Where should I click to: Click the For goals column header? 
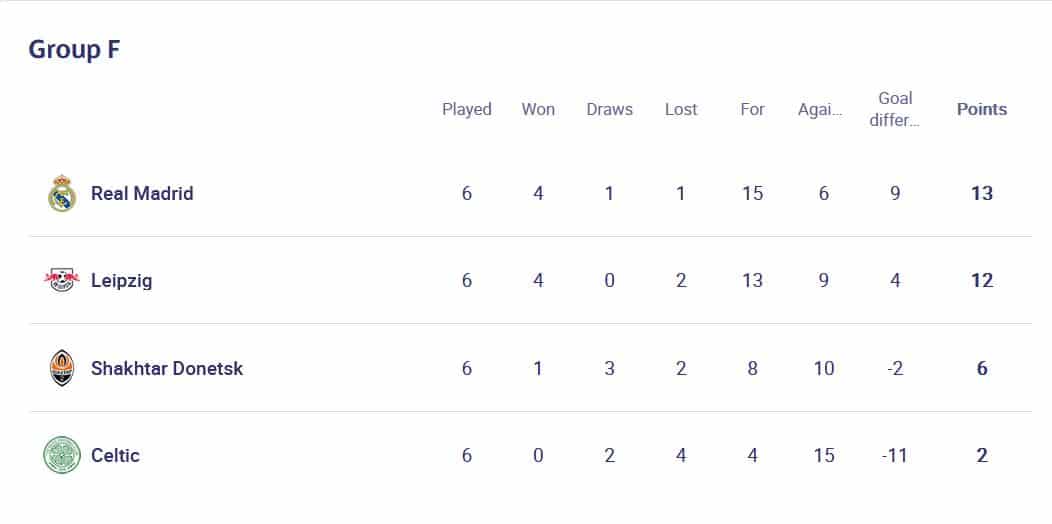point(752,109)
